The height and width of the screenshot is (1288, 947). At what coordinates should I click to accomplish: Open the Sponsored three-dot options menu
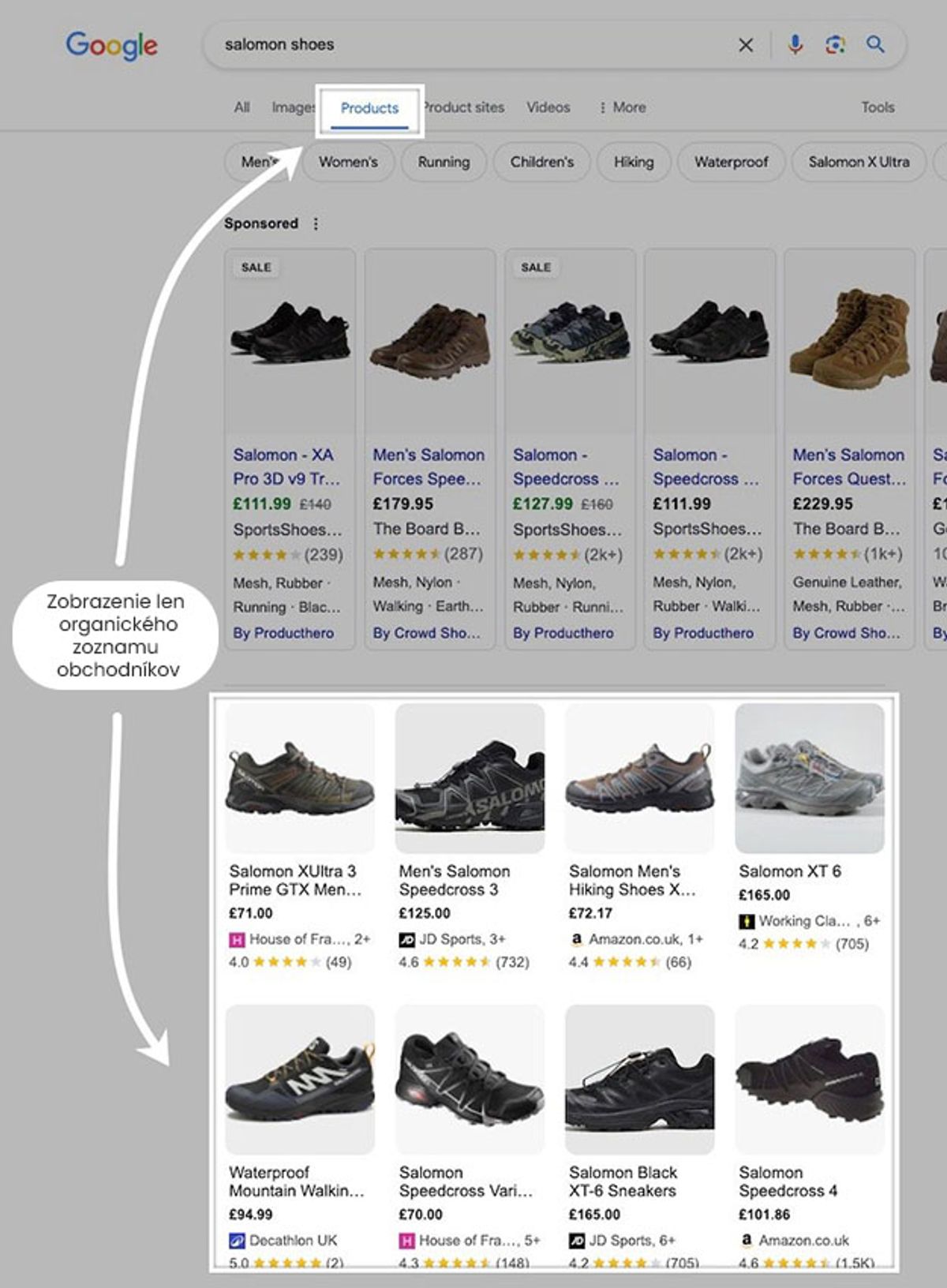(x=316, y=224)
